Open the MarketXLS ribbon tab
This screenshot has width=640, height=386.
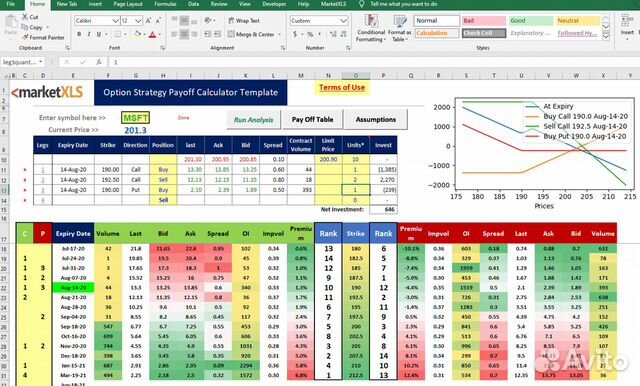333,4
